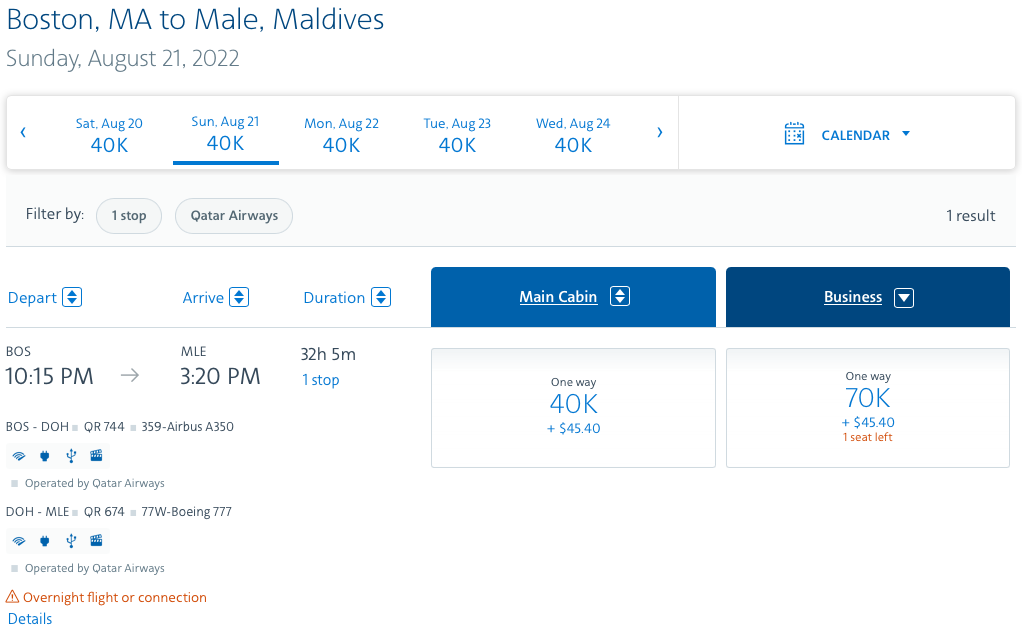The height and width of the screenshot is (635, 1022).
Task: Sort results by Depart time
Action: tap(71, 297)
